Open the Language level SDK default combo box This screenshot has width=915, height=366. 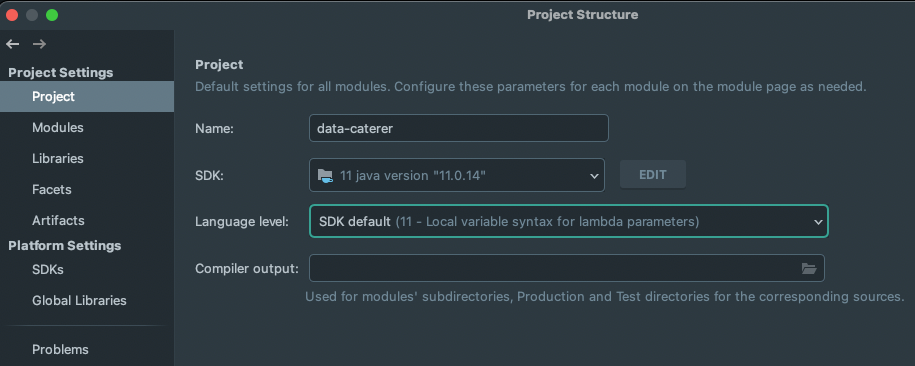[568, 221]
